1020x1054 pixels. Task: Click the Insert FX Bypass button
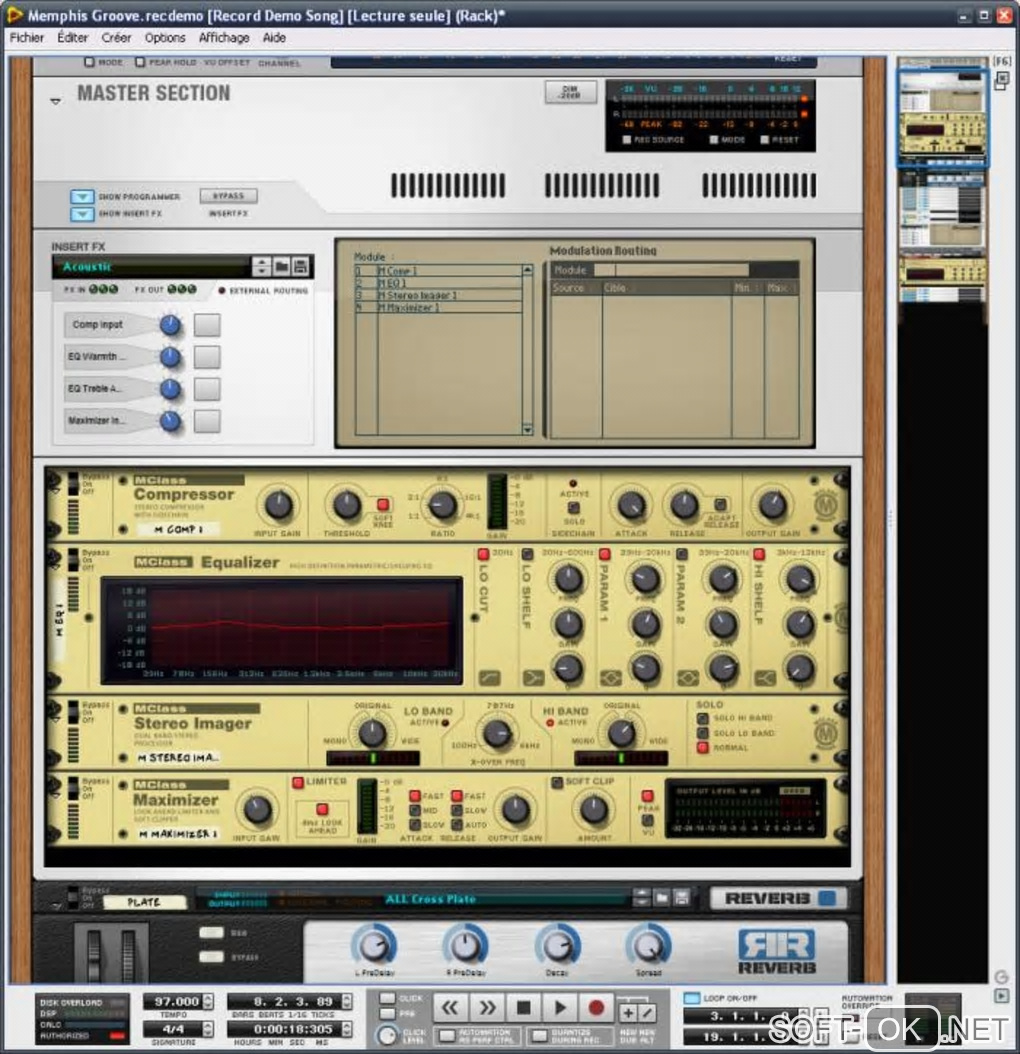pos(229,196)
